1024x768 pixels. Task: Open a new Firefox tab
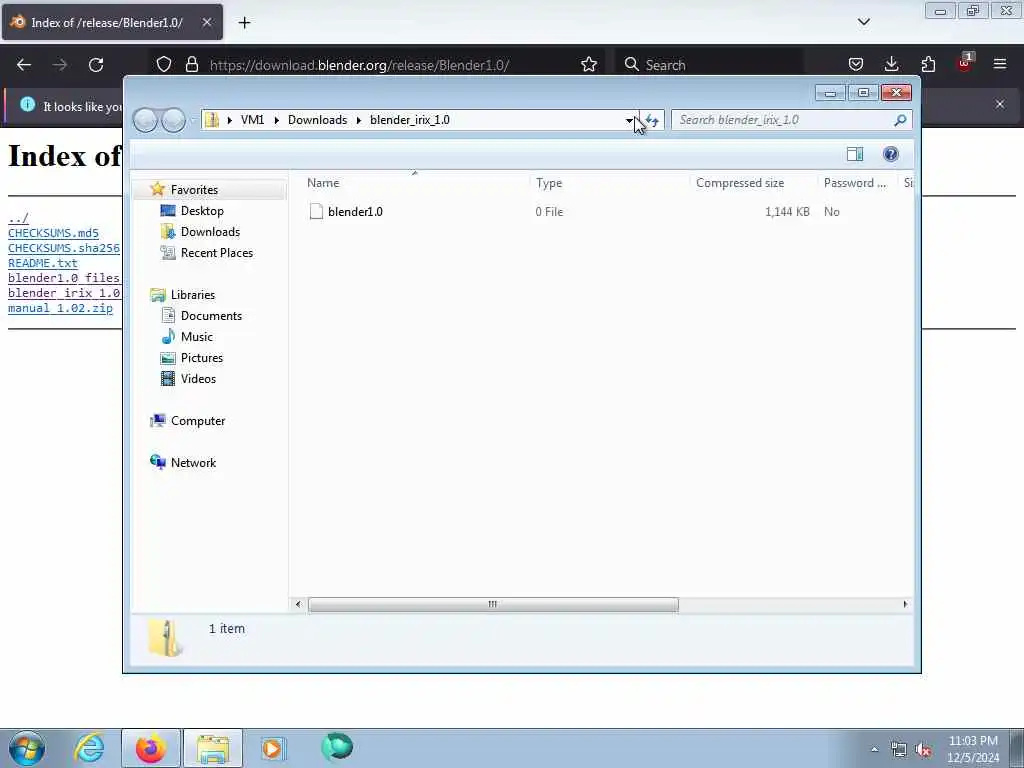point(244,23)
